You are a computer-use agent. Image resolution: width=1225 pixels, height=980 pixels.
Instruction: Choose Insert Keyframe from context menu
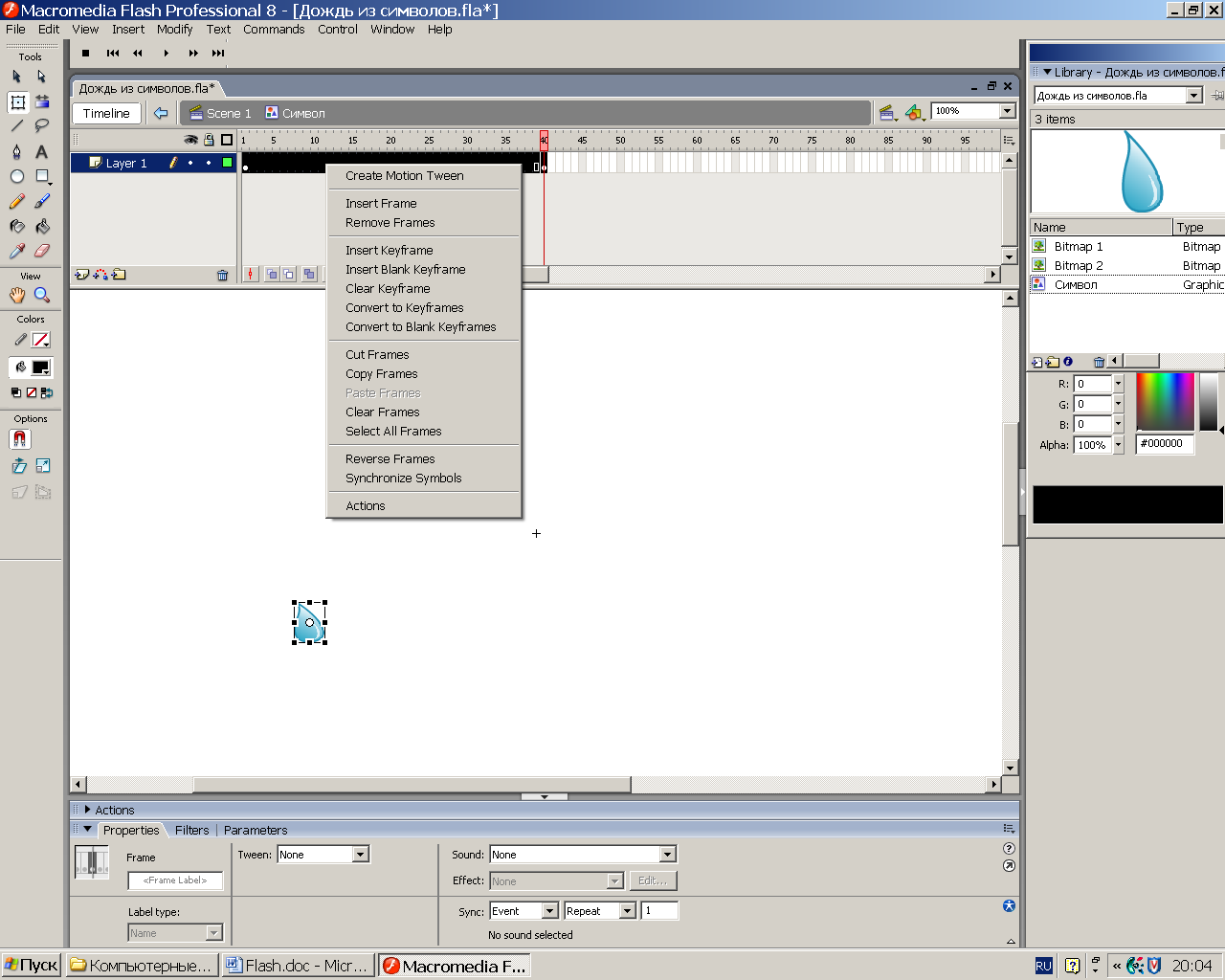390,251
